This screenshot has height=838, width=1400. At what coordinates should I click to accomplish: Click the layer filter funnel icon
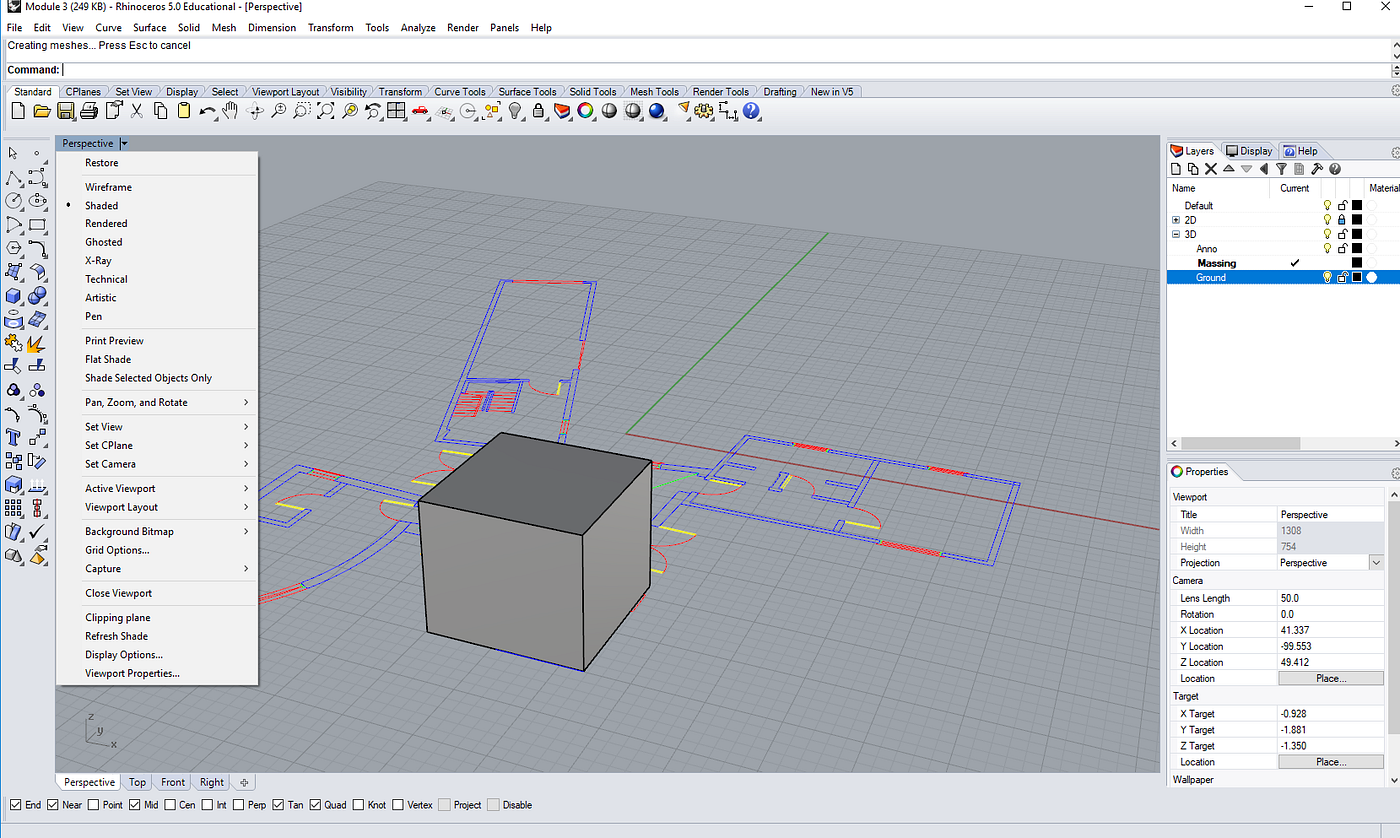click(x=1281, y=169)
